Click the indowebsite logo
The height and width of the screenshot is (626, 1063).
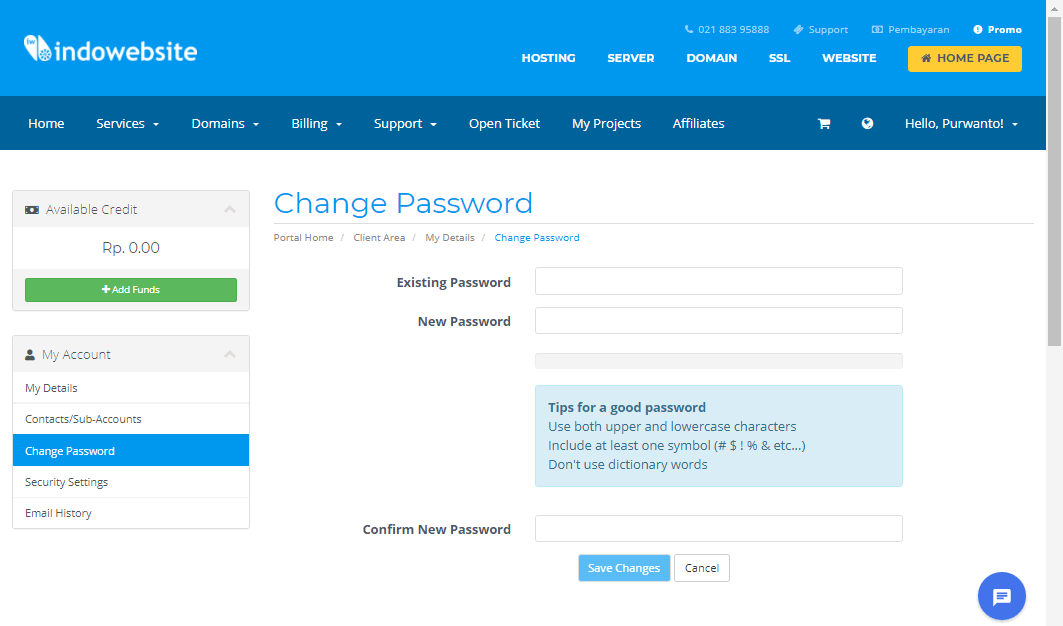(111, 50)
